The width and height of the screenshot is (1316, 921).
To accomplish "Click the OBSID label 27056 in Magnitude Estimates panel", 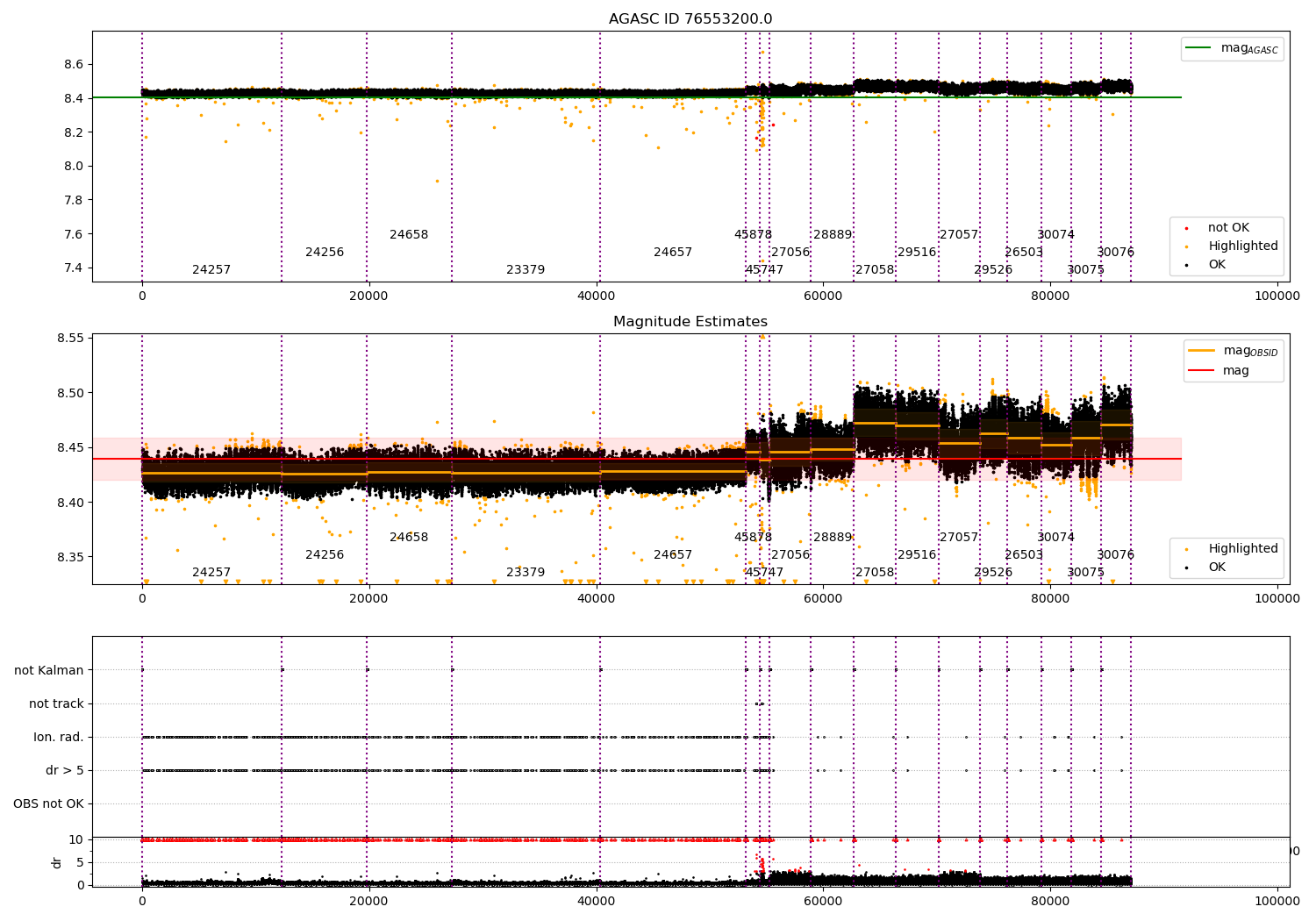I will click(x=790, y=555).
